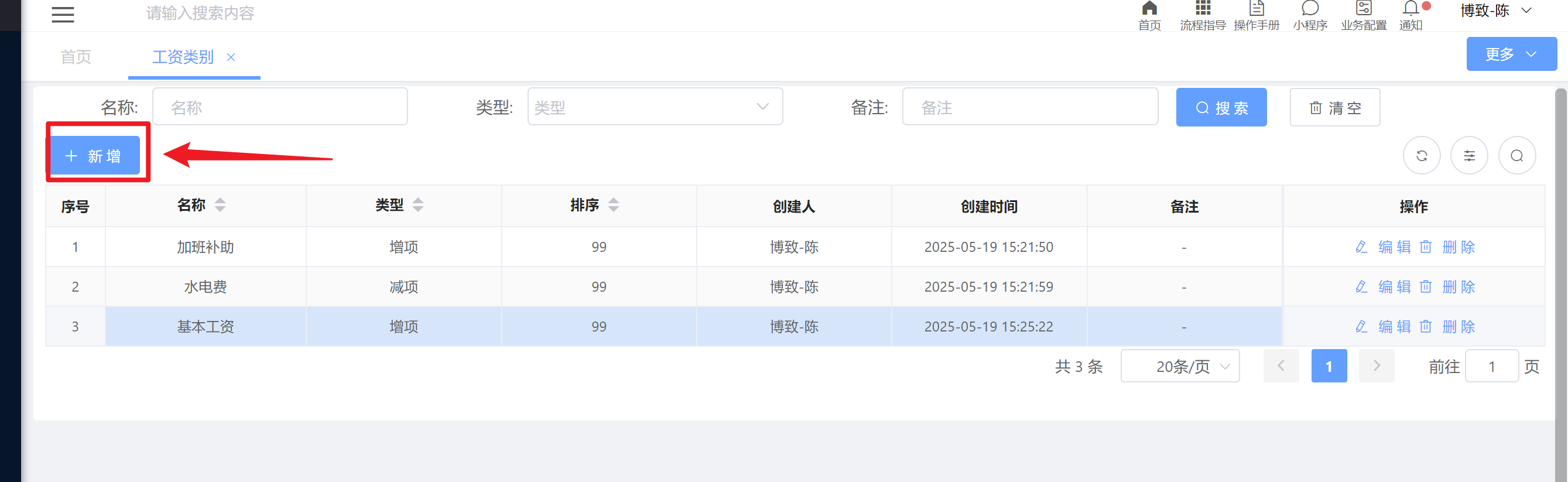The width and height of the screenshot is (1568, 482).
Task: Refresh the table with circular arrows icon
Action: point(1421,156)
